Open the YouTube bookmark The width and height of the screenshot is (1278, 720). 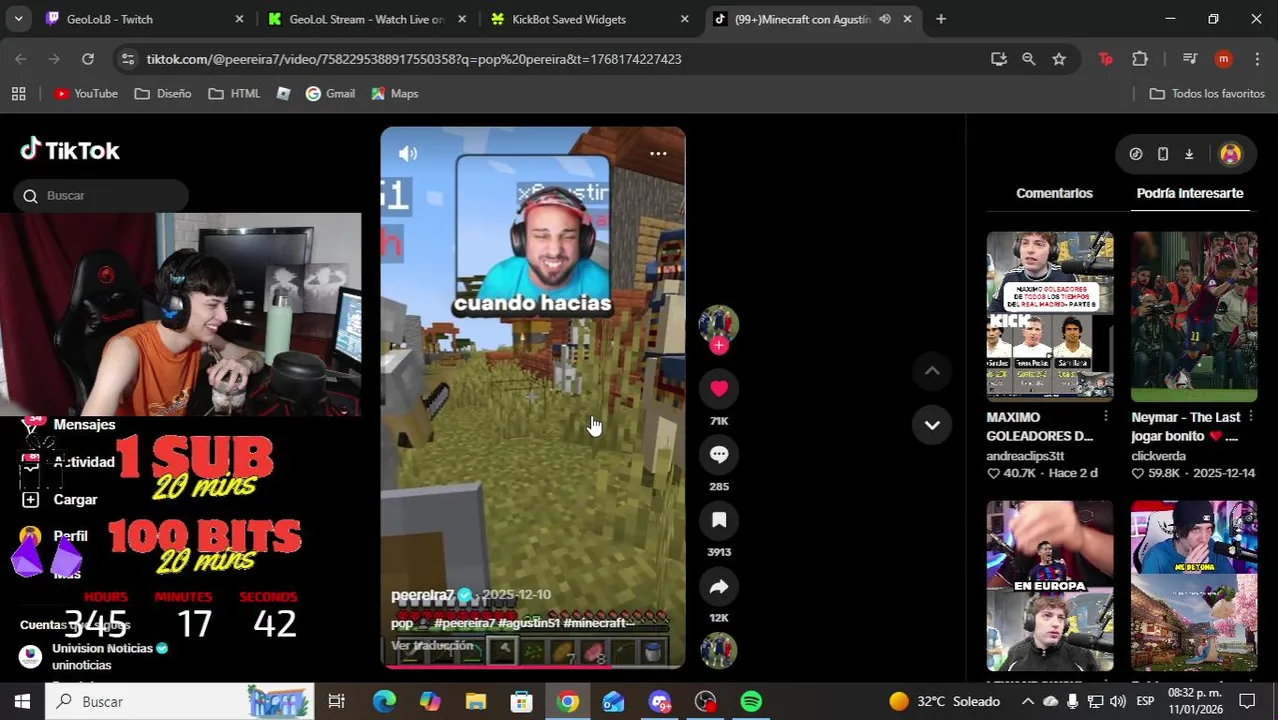86,93
